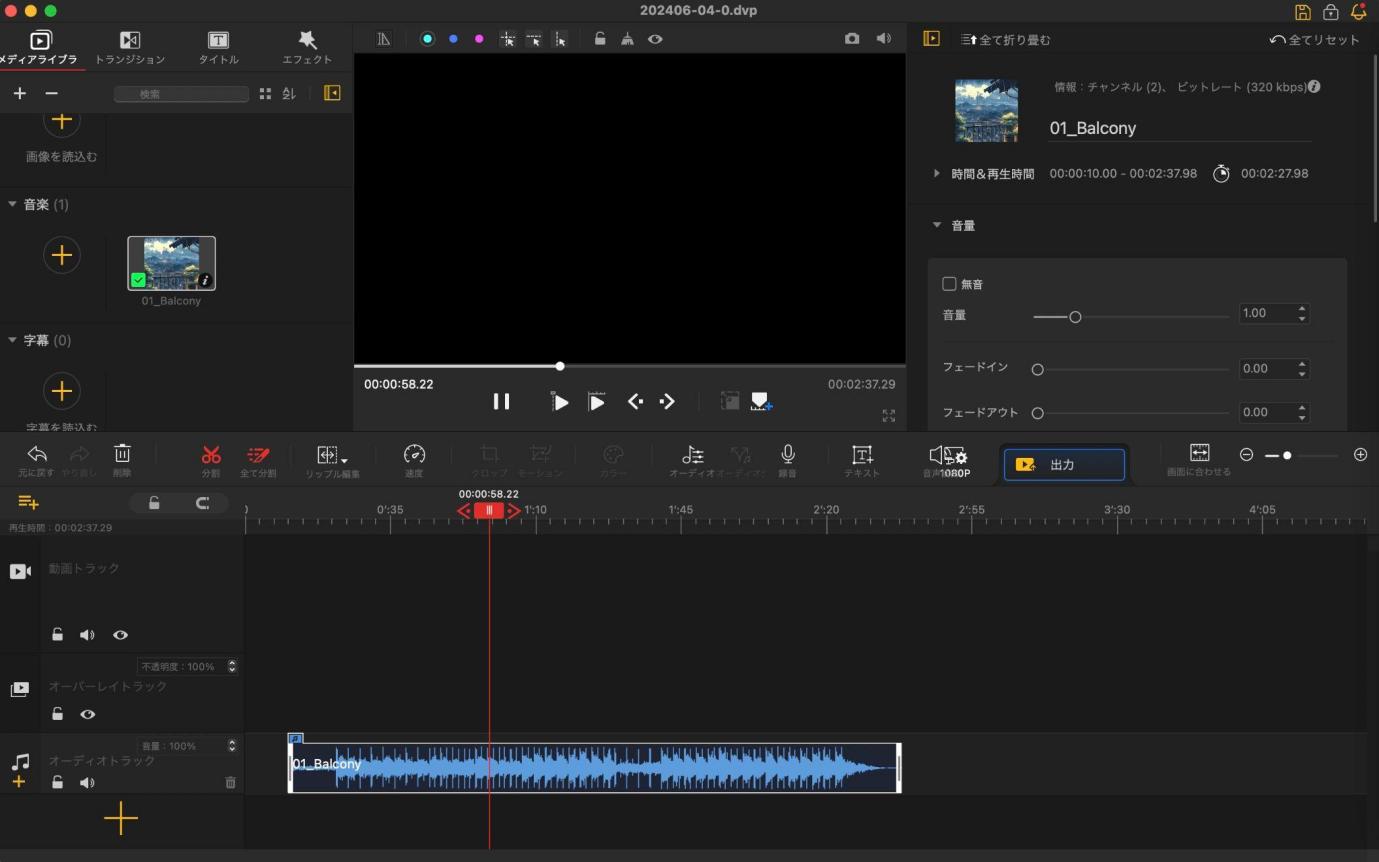Click the play-from-start preview button
The height and width of the screenshot is (862, 1379).
[560, 402]
